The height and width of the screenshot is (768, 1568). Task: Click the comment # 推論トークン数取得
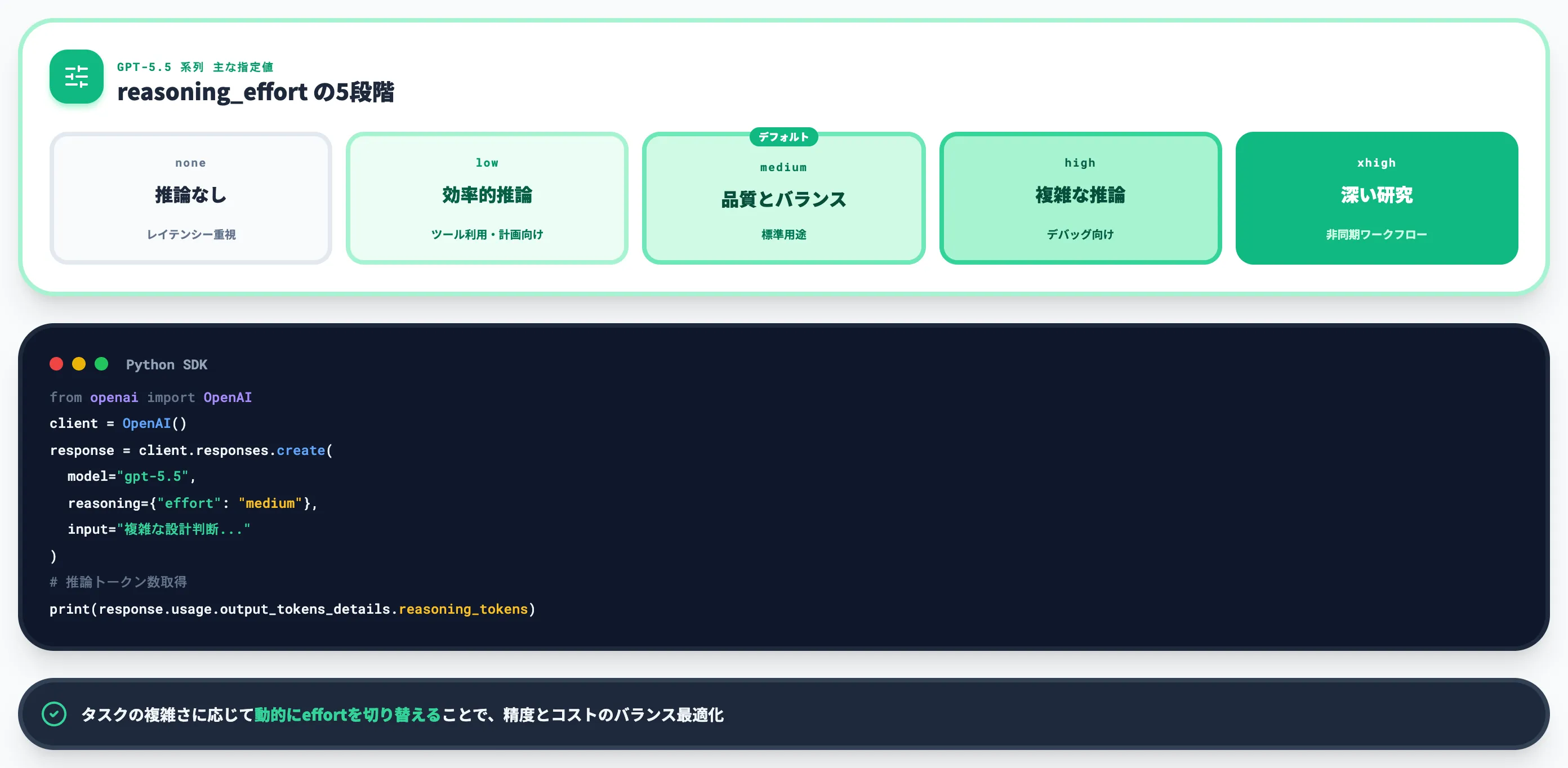click(x=118, y=582)
